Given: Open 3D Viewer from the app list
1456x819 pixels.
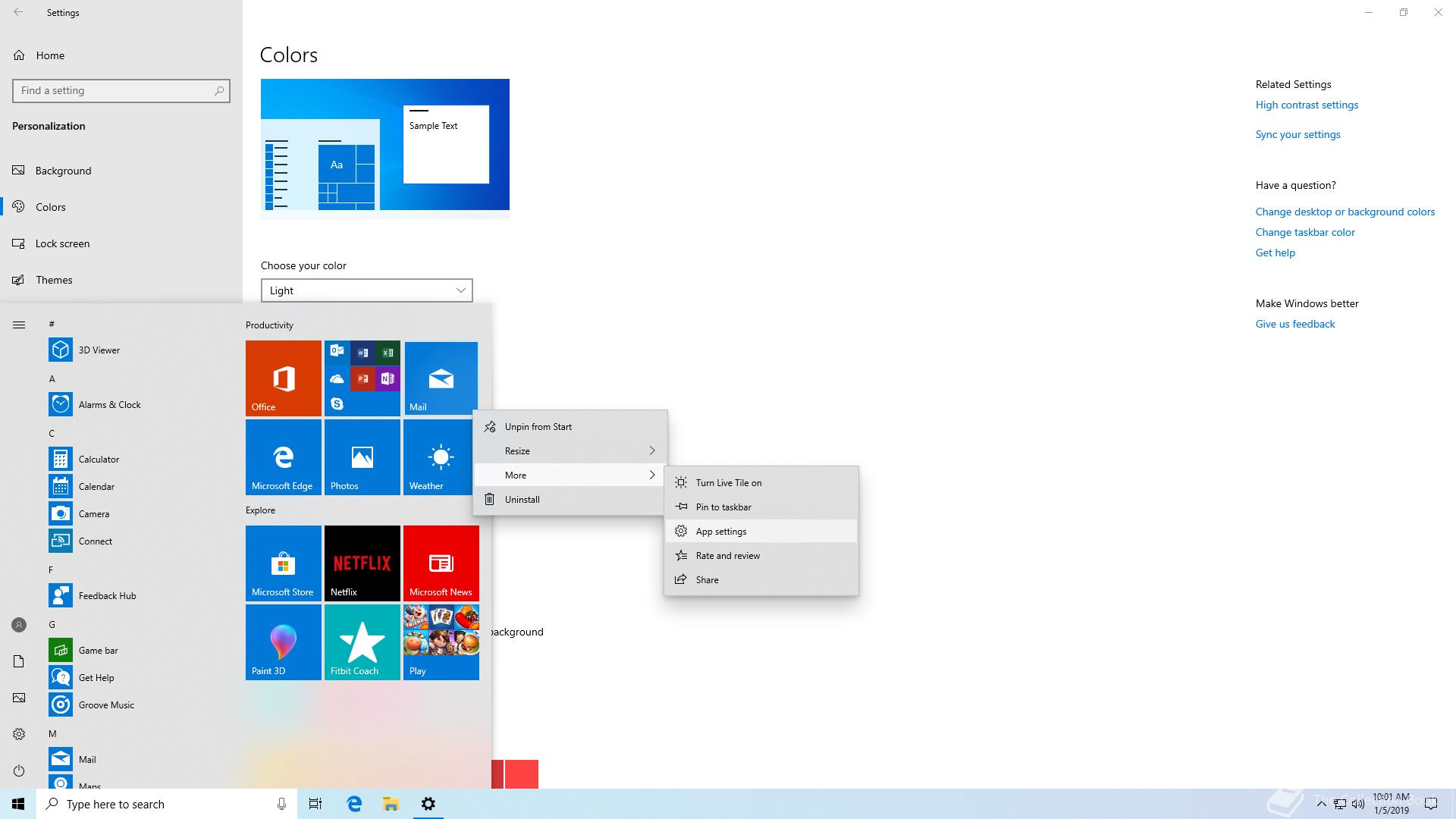Looking at the screenshot, I should tap(136, 350).
